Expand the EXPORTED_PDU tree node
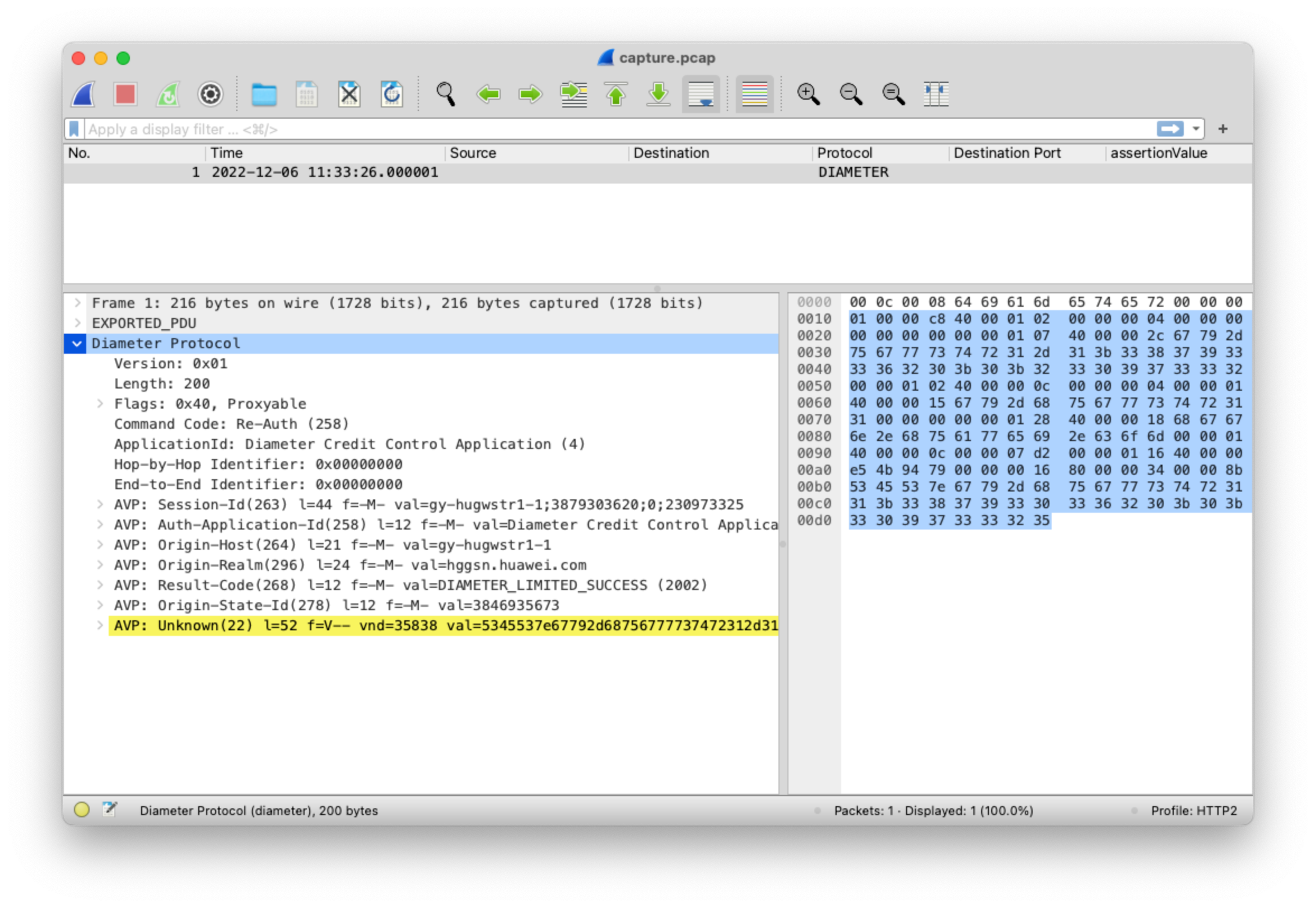 (77, 323)
